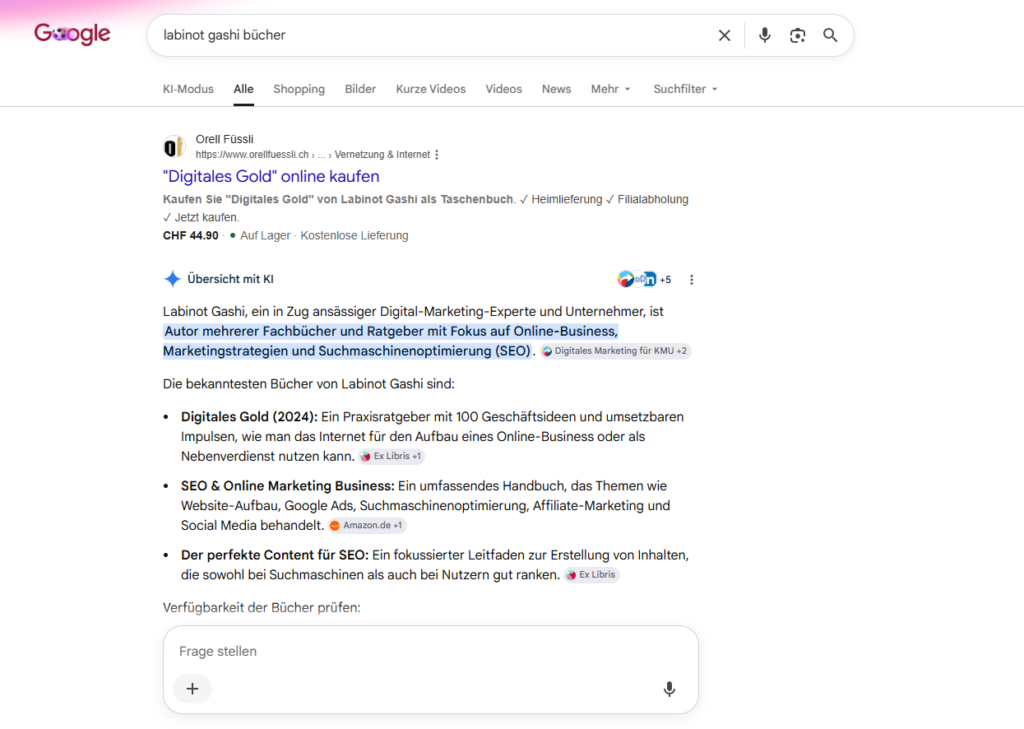Viewport: 1024px width, 729px height.
Task: Open the 'Ex Libris' chip after SEO content entry
Action: [x=592, y=575]
